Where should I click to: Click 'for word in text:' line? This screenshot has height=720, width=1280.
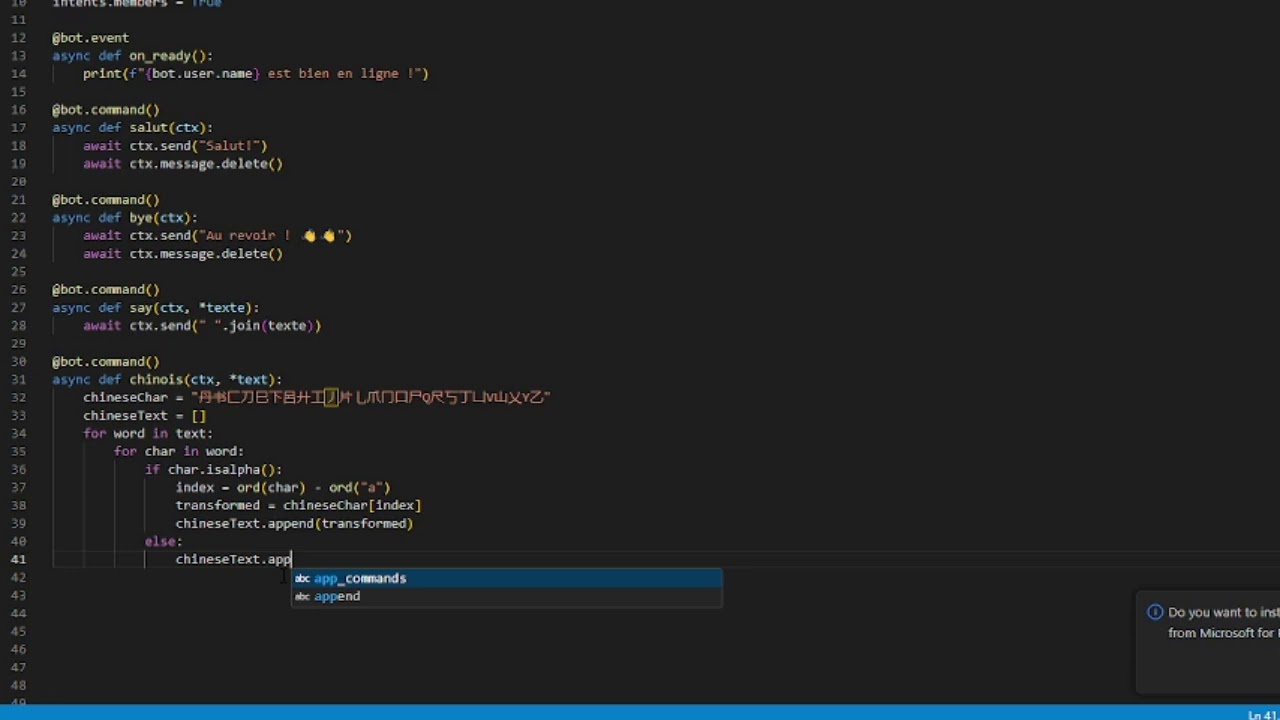(x=148, y=434)
